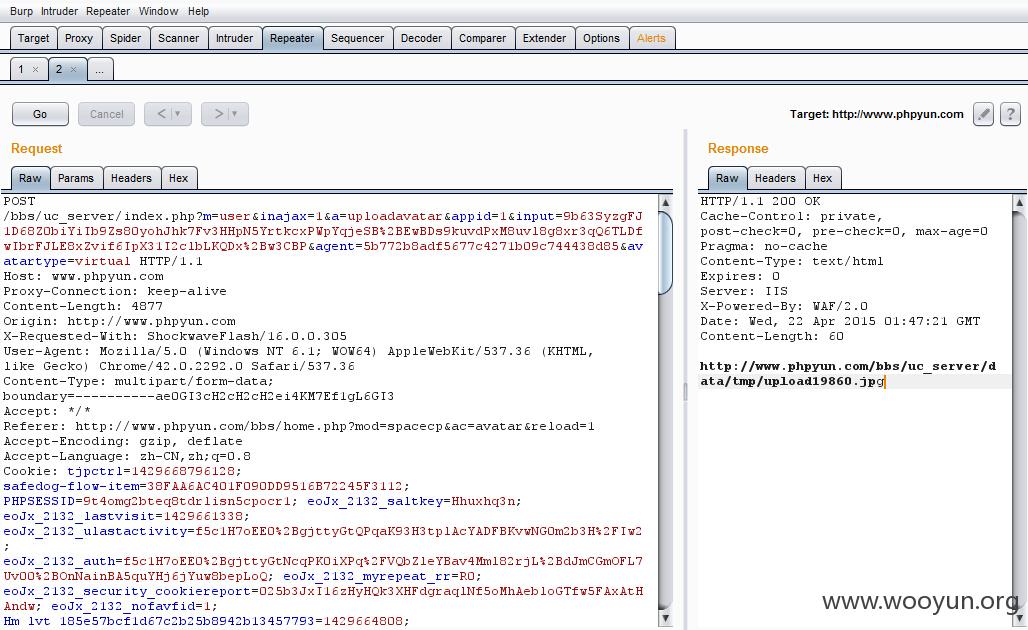Image resolution: width=1028 pixels, height=630 pixels.
Task: Click the HTTP/1.1 200 OK response line
Action: tap(760, 201)
